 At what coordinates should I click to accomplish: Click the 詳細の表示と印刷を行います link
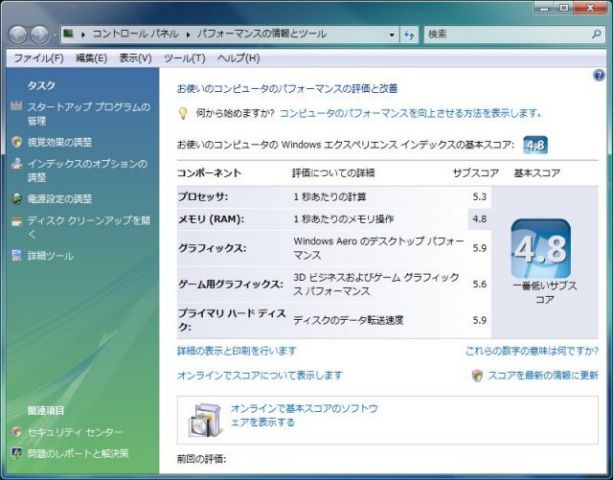click(236, 351)
